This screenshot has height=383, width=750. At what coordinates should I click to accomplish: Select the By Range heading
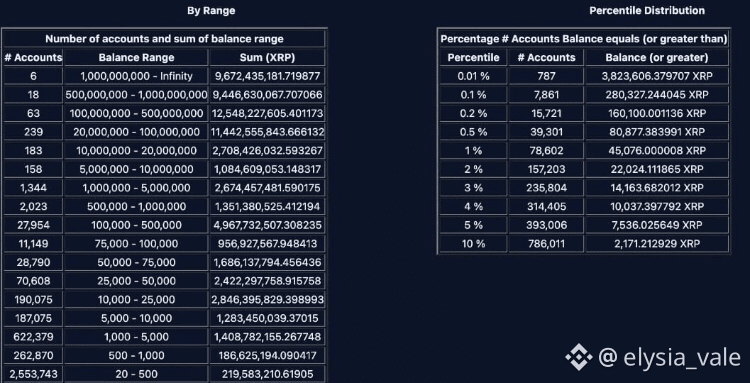click(211, 11)
